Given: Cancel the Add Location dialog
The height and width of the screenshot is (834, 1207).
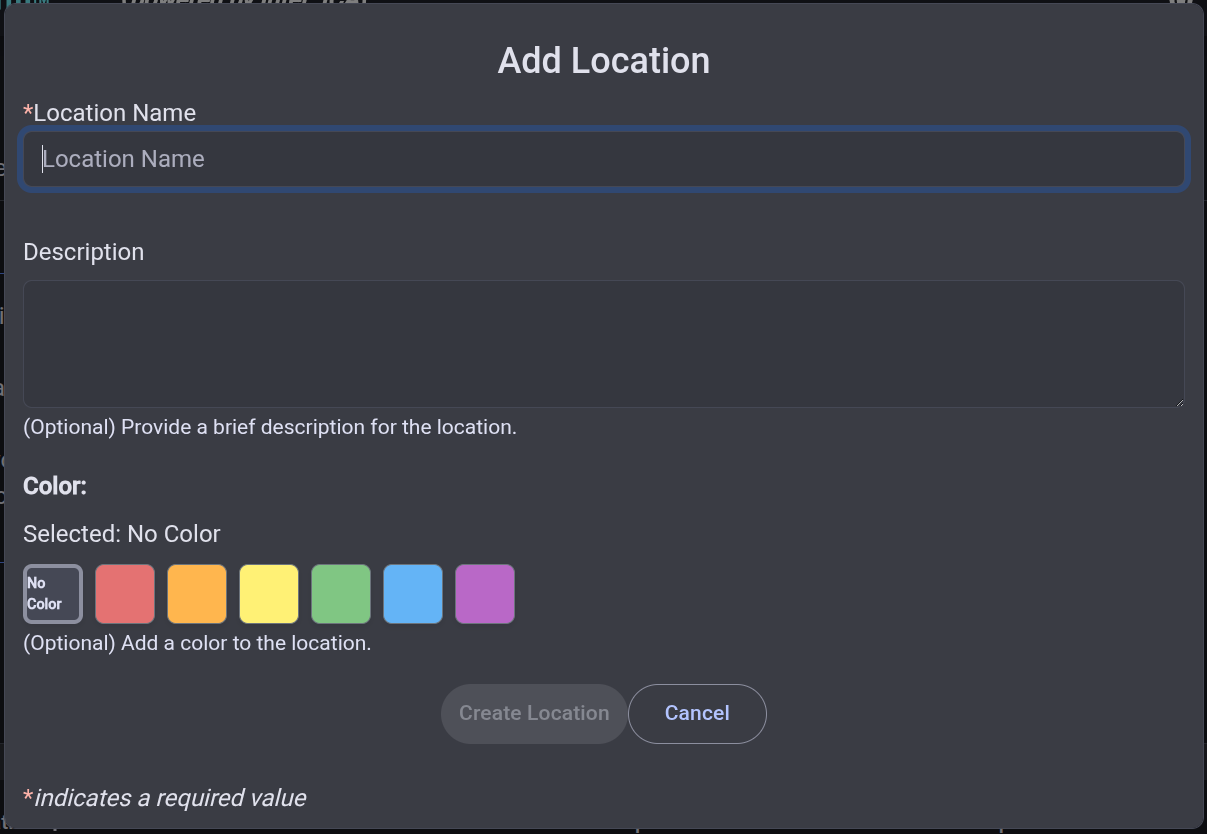Looking at the screenshot, I should (697, 714).
